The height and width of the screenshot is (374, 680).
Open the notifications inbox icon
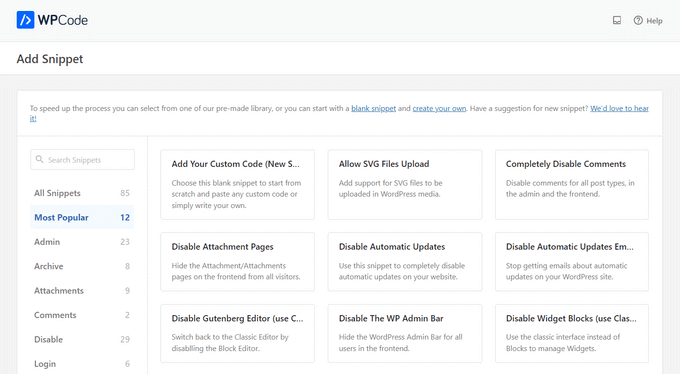617,20
